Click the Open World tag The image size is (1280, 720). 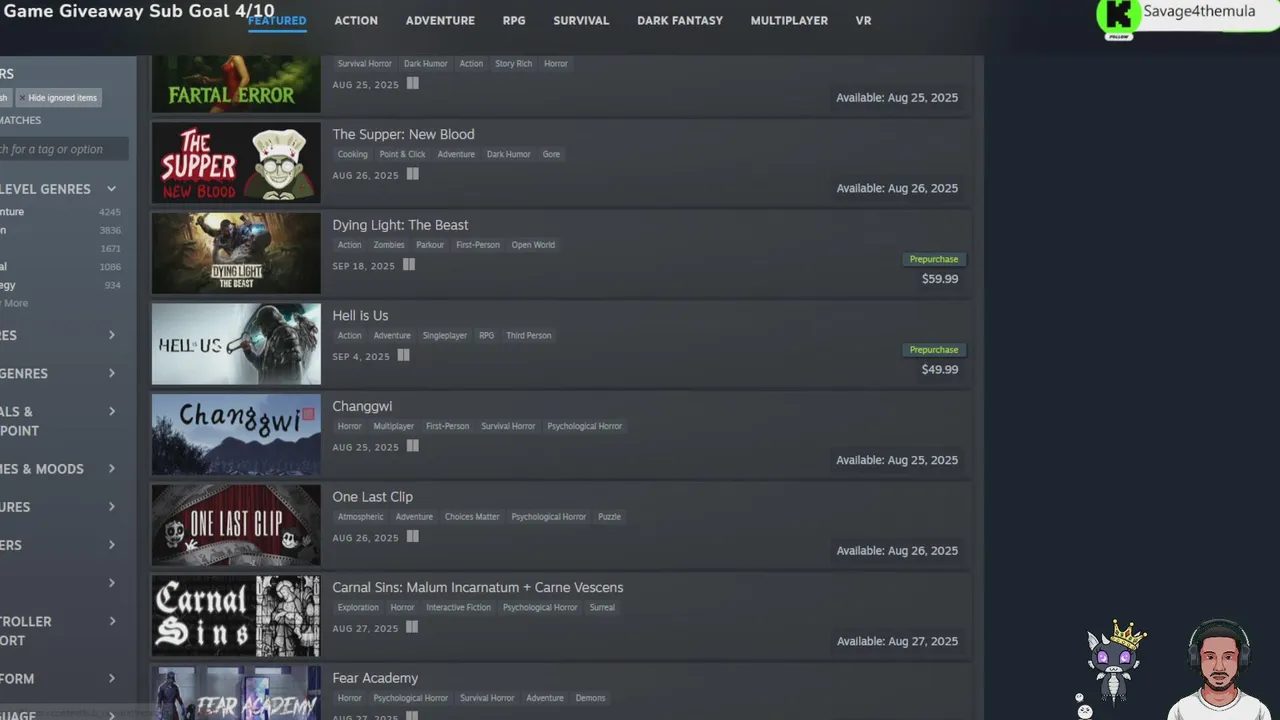pyautogui.click(x=533, y=245)
